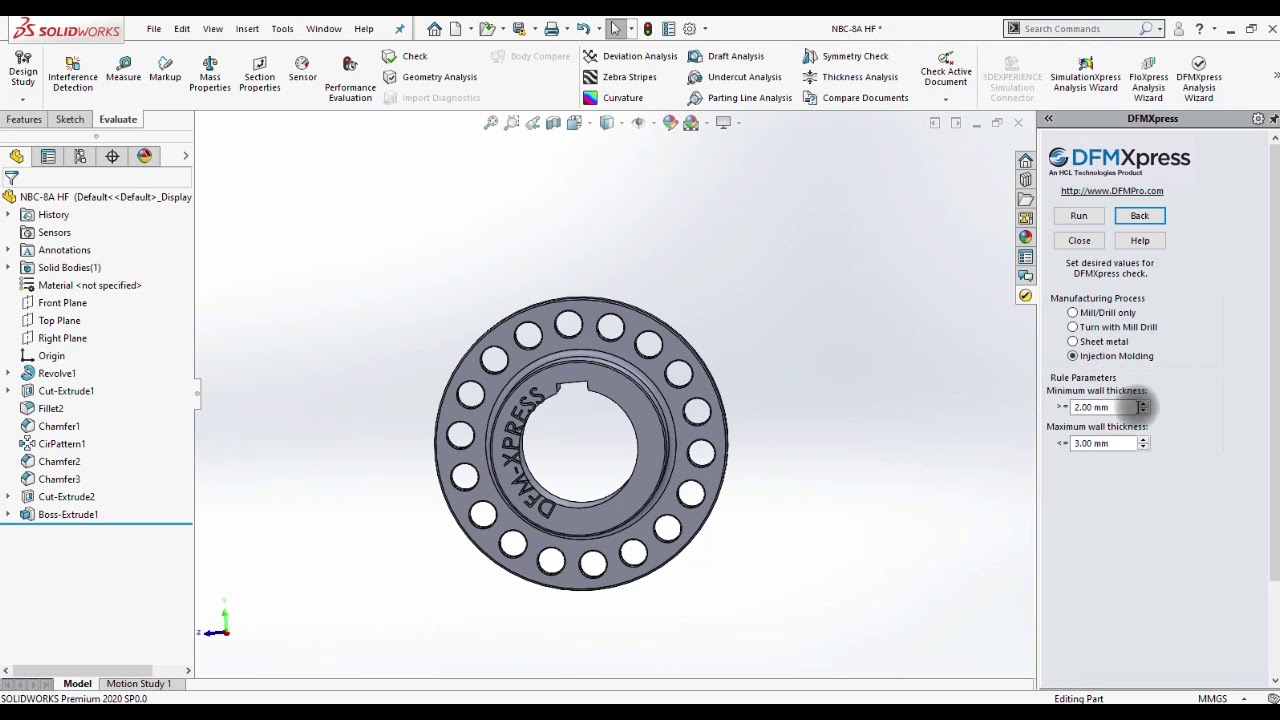Open the Insert menu
1280x720 pixels.
[x=247, y=29]
